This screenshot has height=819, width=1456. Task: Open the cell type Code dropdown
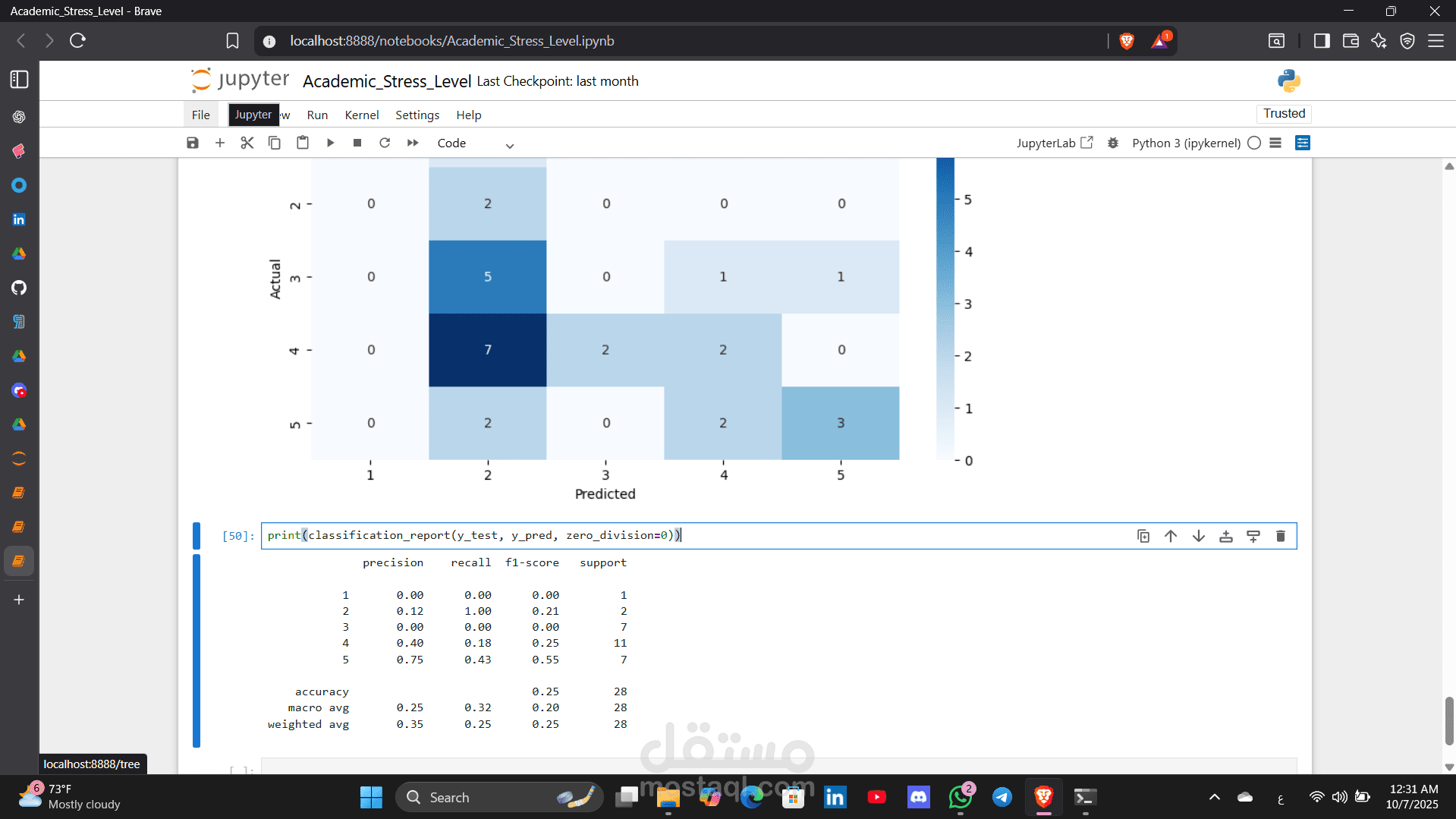tap(476, 143)
